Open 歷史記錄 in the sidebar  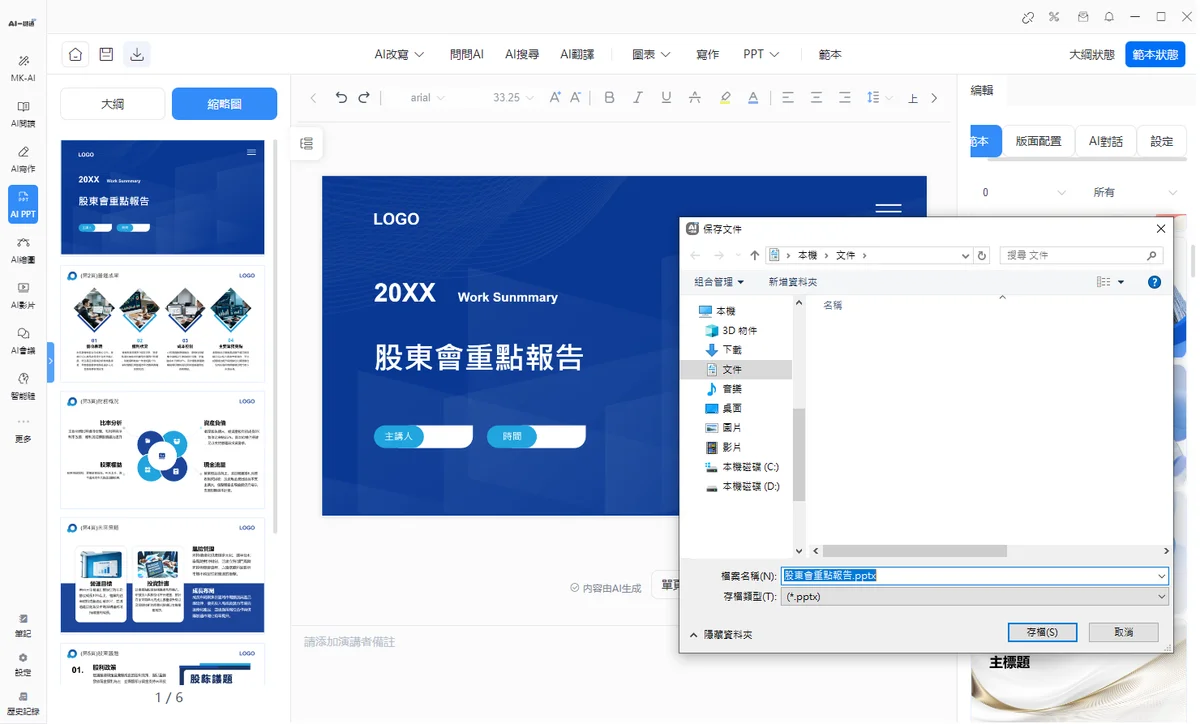pyautogui.click(x=22, y=703)
